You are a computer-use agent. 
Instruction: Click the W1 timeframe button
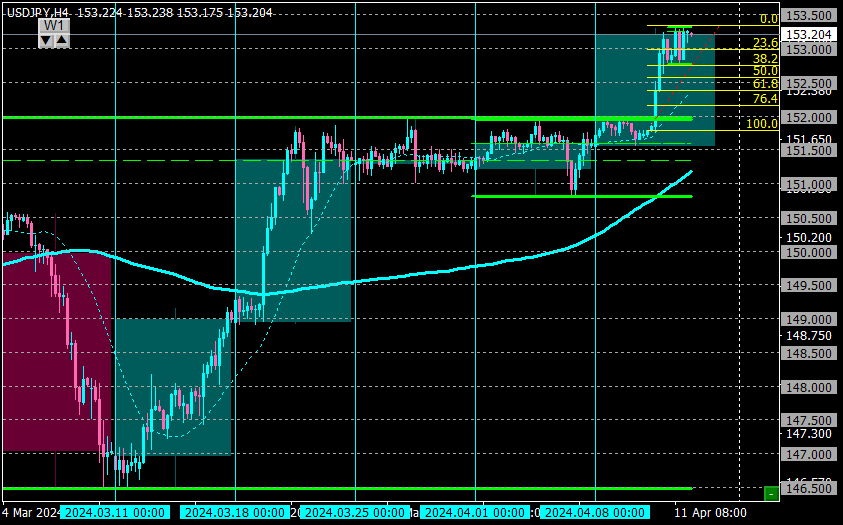tap(54, 26)
